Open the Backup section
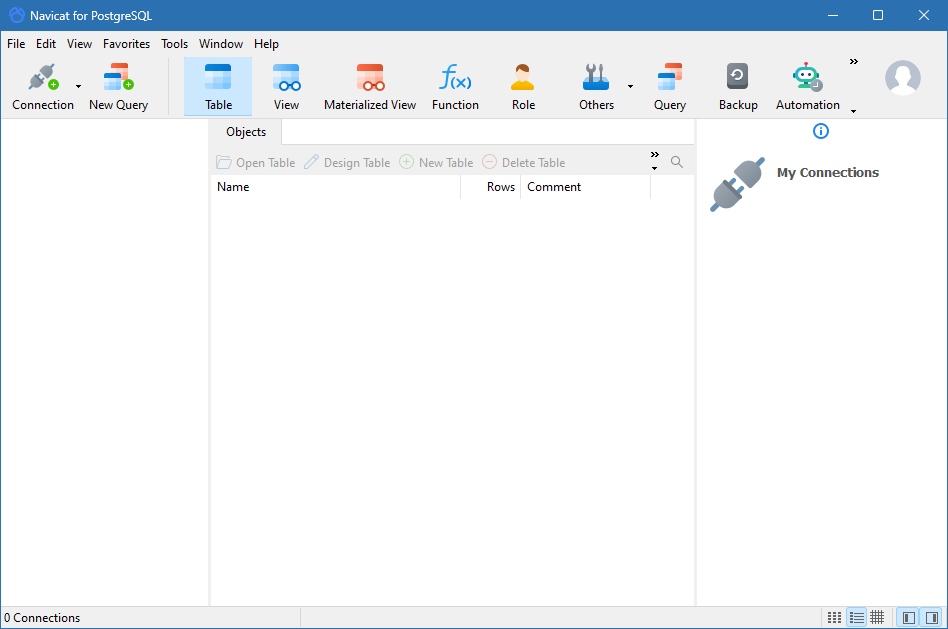Screen dimensions: 948x629 pos(738,87)
